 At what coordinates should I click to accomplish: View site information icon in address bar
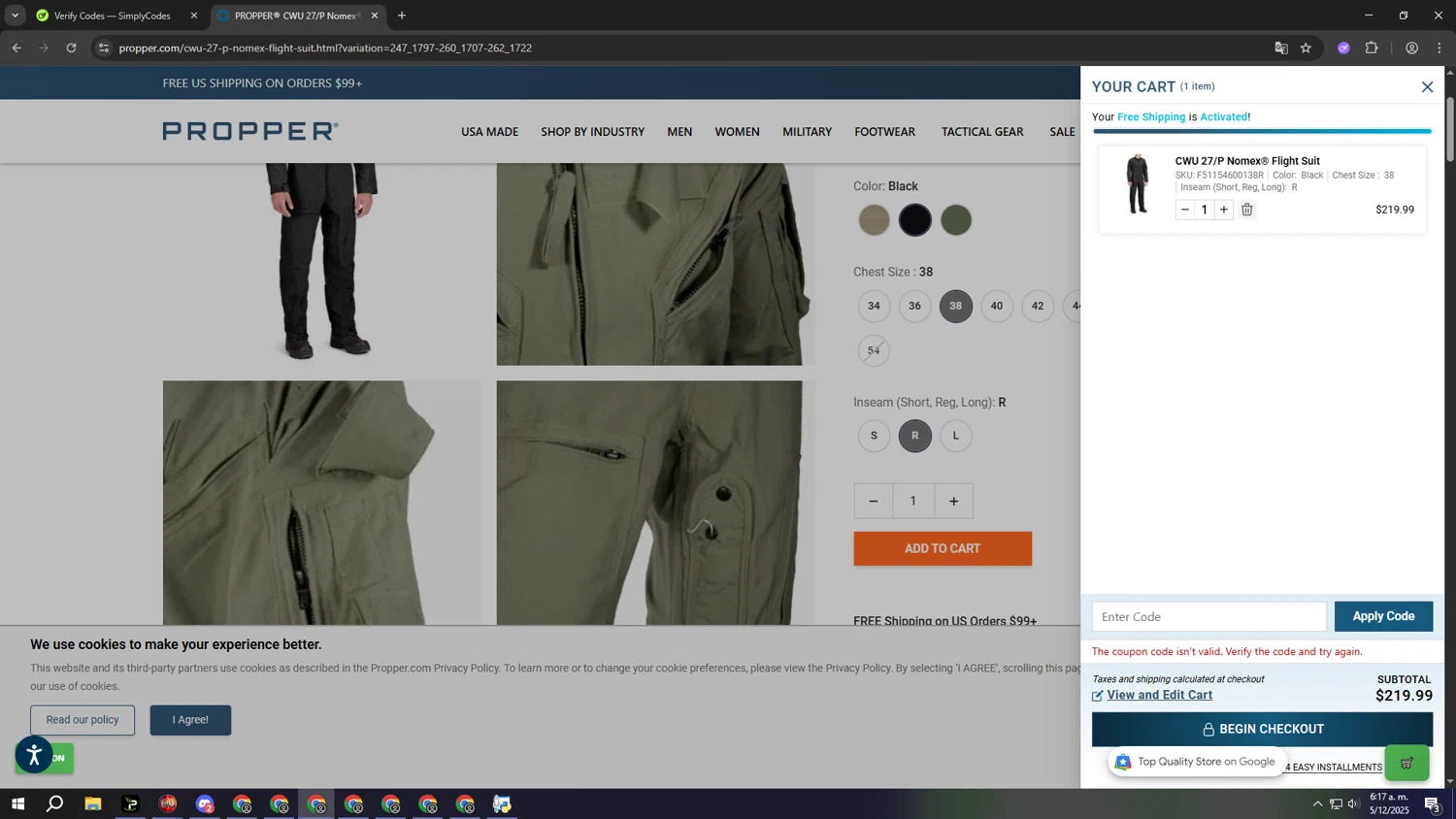(x=104, y=48)
